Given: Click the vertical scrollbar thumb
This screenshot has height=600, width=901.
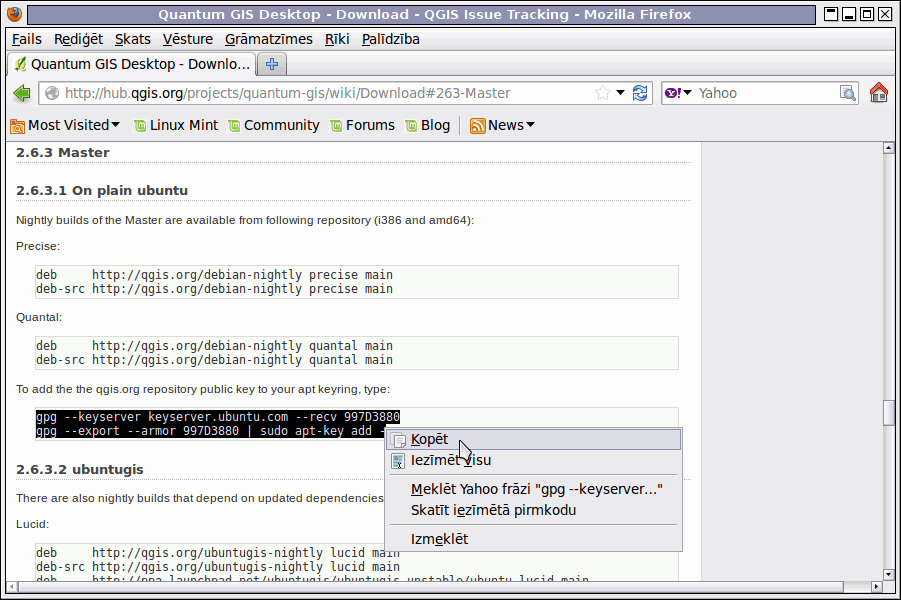Looking at the screenshot, I should [x=888, y=413].
